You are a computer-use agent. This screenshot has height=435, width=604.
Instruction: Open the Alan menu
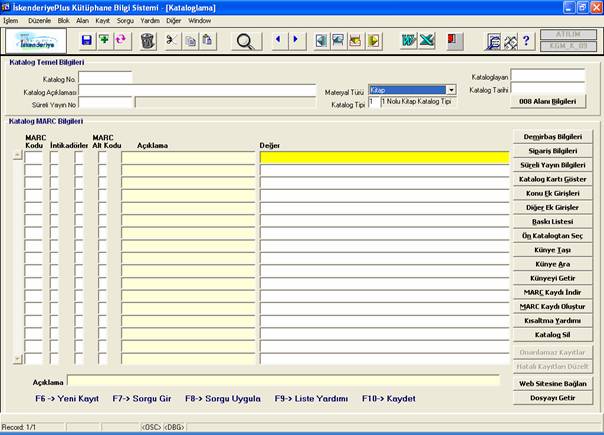pyautogui.click(x=82, y=21)
